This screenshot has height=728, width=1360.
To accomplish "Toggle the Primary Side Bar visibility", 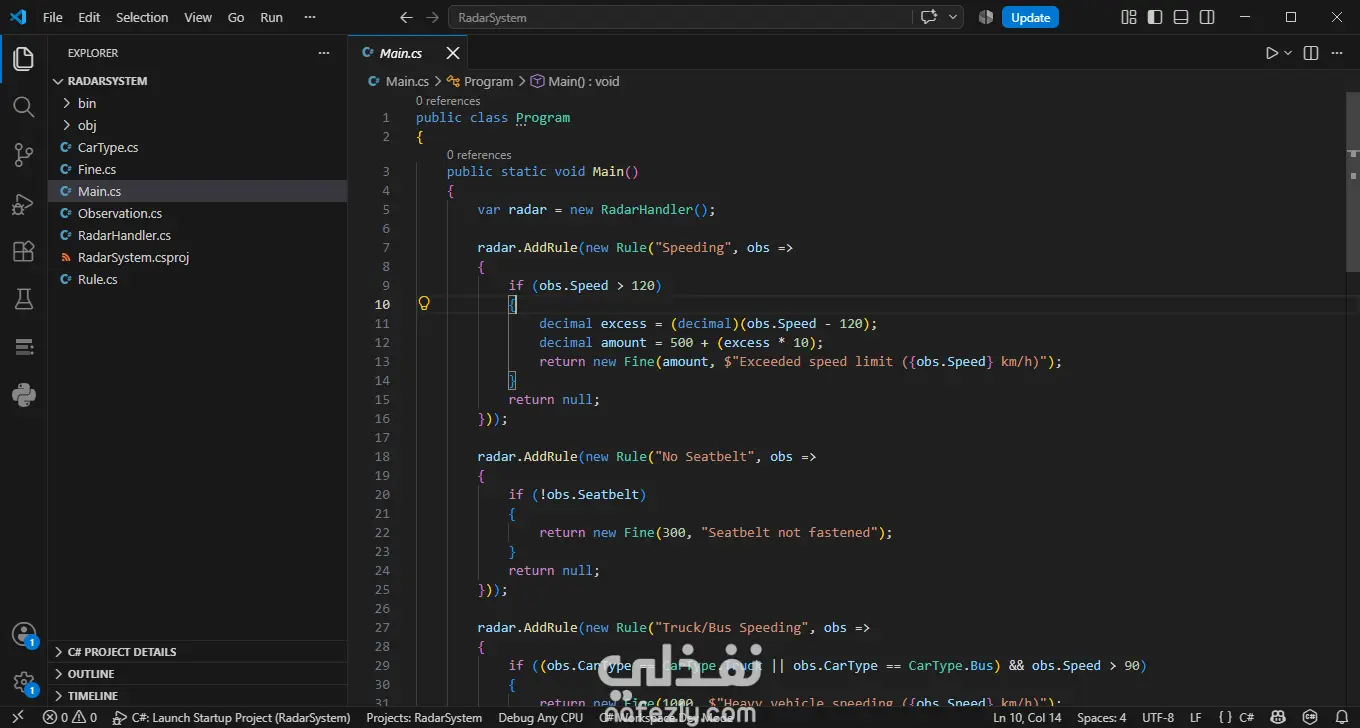I will pos(1155,17).
